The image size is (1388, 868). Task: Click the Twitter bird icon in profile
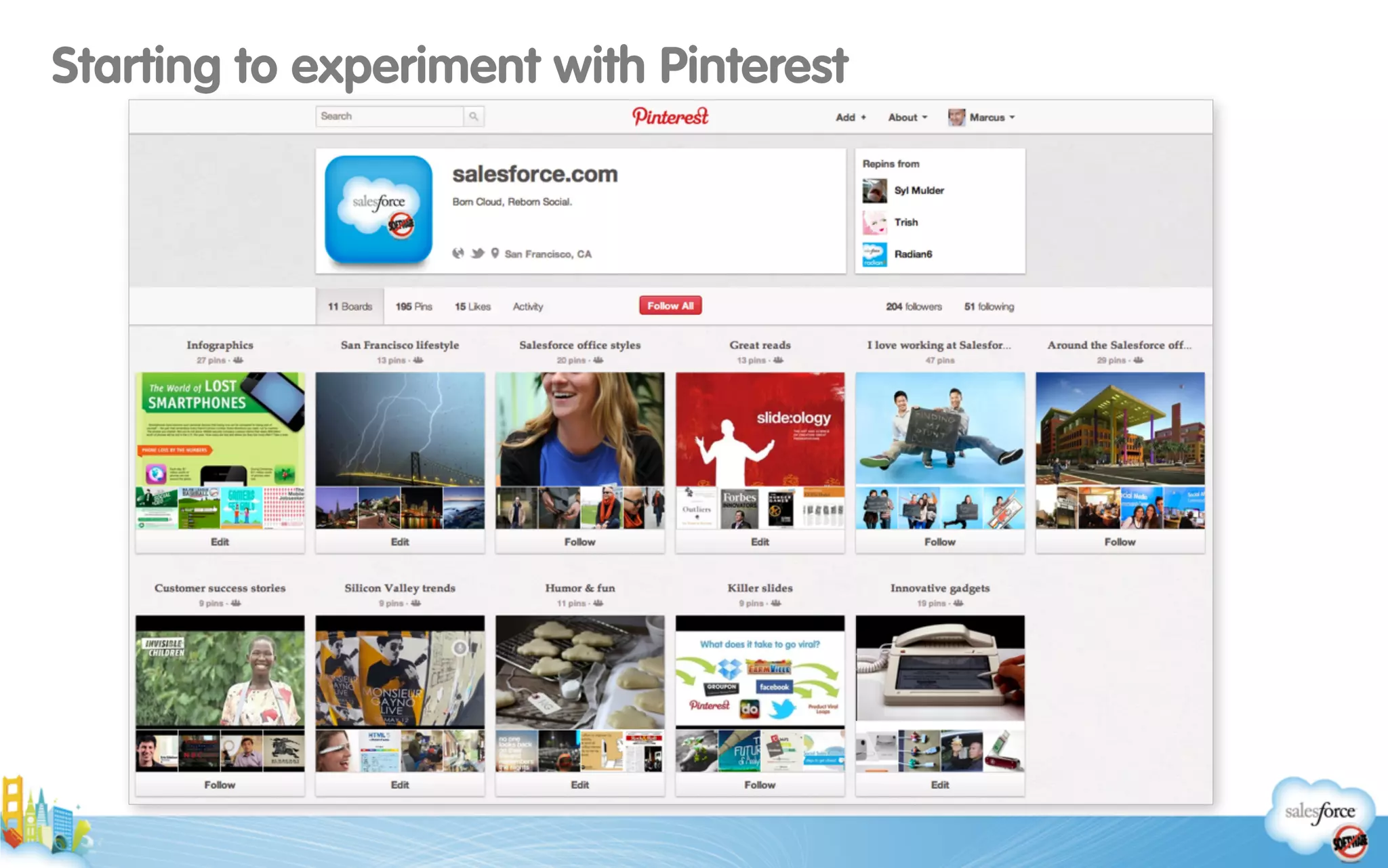click(x=478, y=253)
